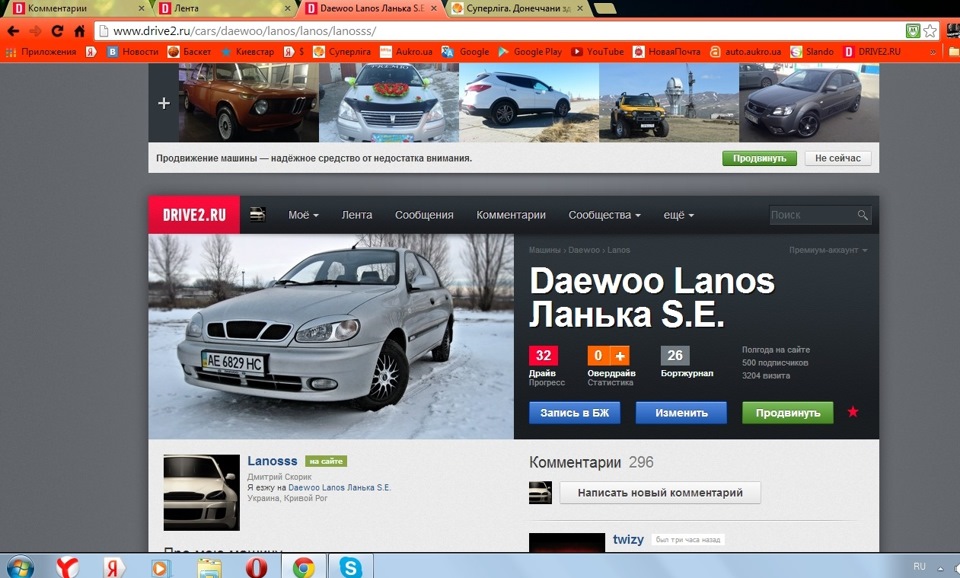Open the Бортжурнал counter 26

675,356
